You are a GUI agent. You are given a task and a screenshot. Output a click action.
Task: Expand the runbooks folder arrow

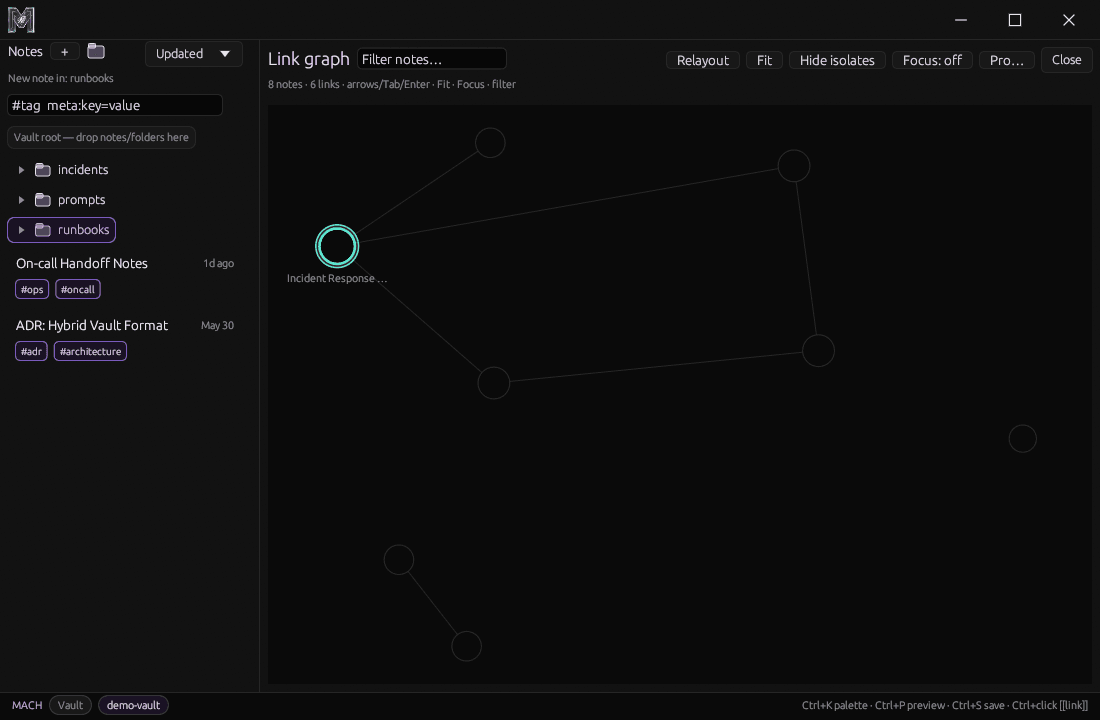(x=21, y=230)
